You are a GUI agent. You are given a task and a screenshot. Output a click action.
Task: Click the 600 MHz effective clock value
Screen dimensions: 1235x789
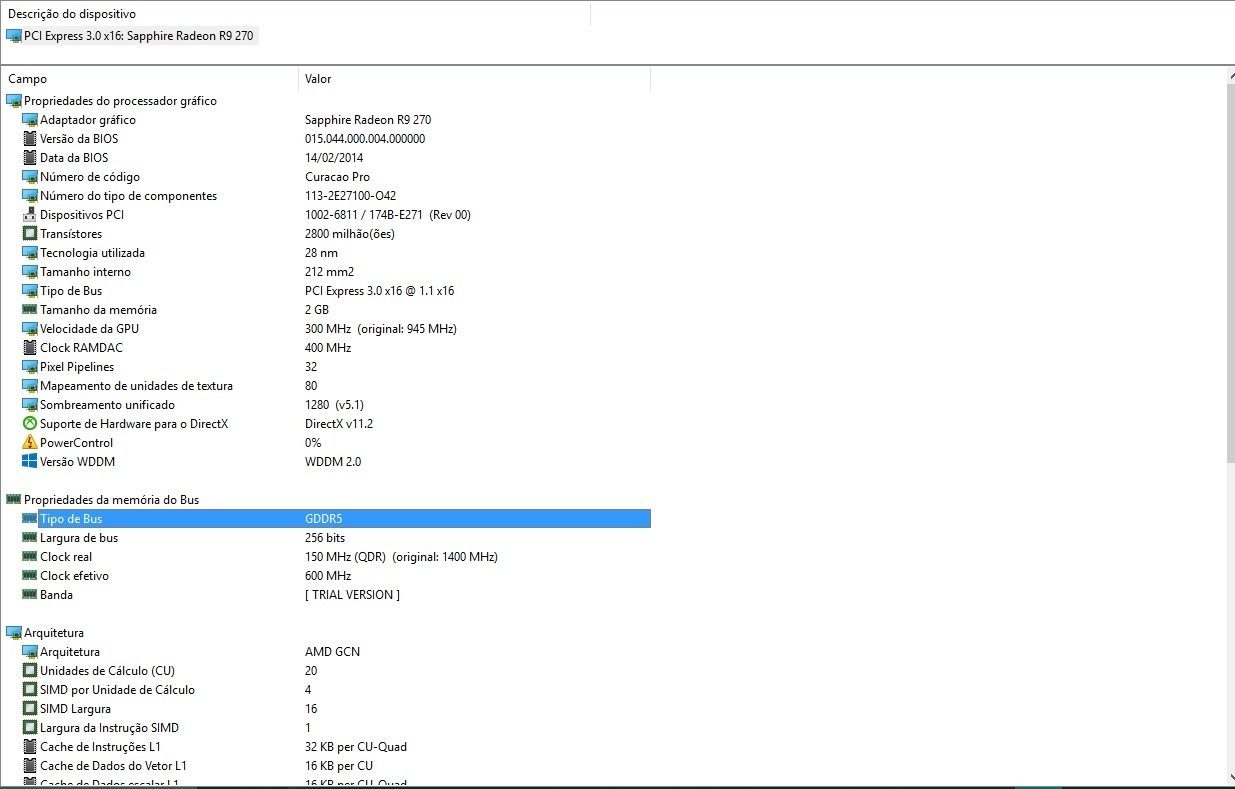(328, 576)
